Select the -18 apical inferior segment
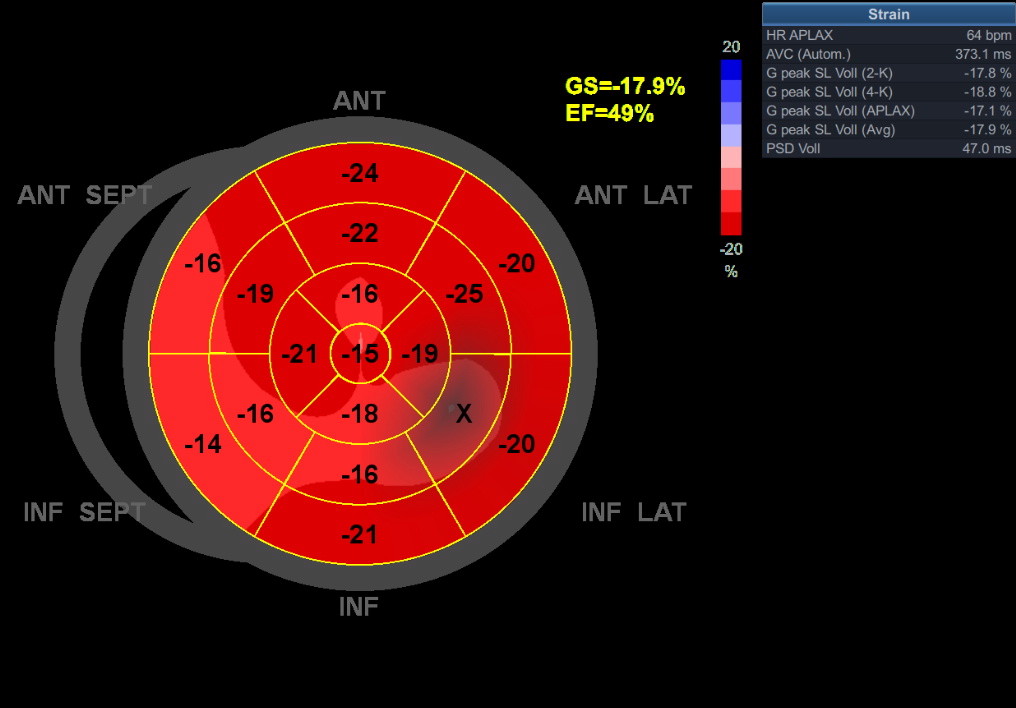Viewport: 1016px width, 708px height. (360, 413)
